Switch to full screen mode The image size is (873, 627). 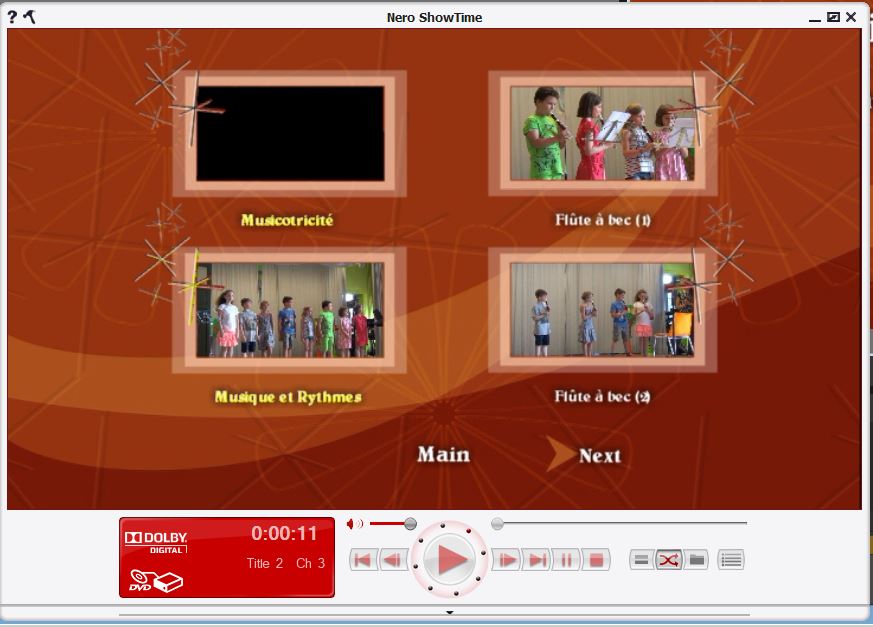click(x=833, y=17)
